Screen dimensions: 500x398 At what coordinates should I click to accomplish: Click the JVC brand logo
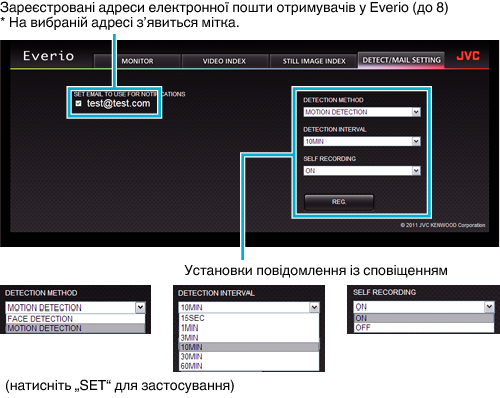468,56
